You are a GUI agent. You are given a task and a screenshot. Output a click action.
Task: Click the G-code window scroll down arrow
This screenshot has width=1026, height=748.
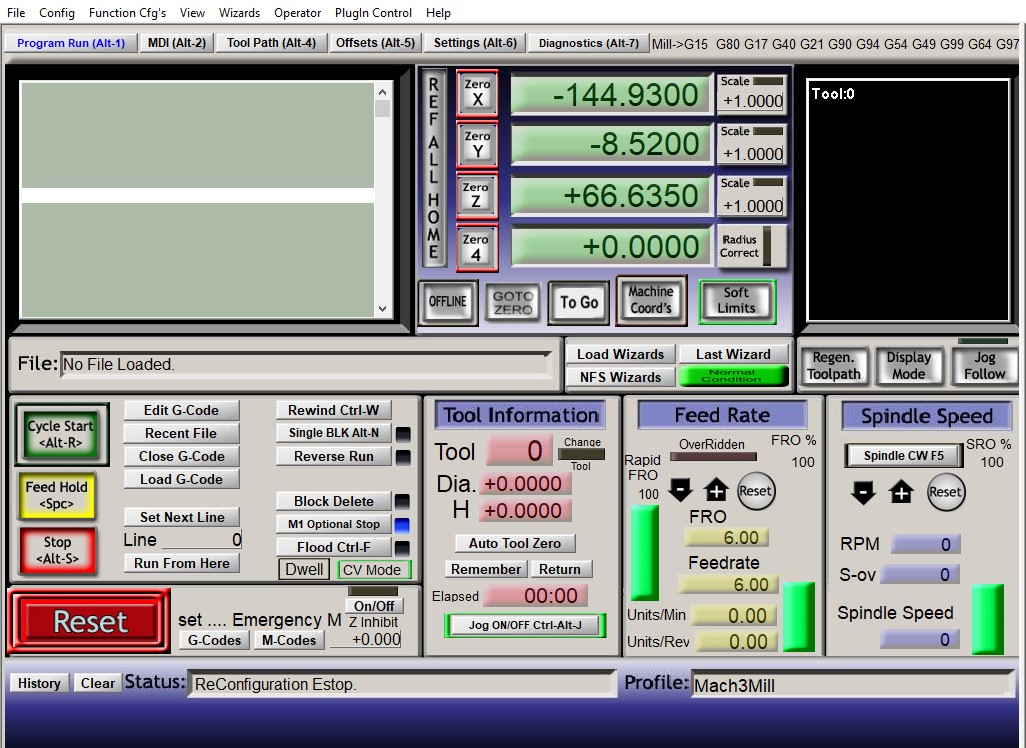pyautogui.click(x=383, y=309)
